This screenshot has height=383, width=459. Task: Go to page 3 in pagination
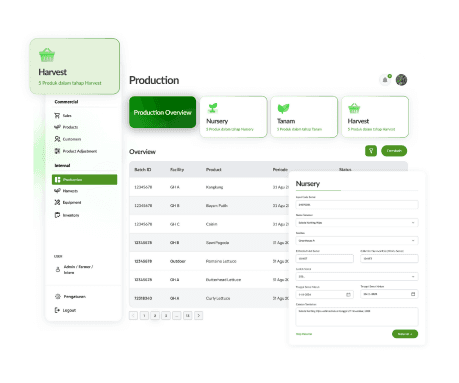pyautogui.click(x=166, y=315)
